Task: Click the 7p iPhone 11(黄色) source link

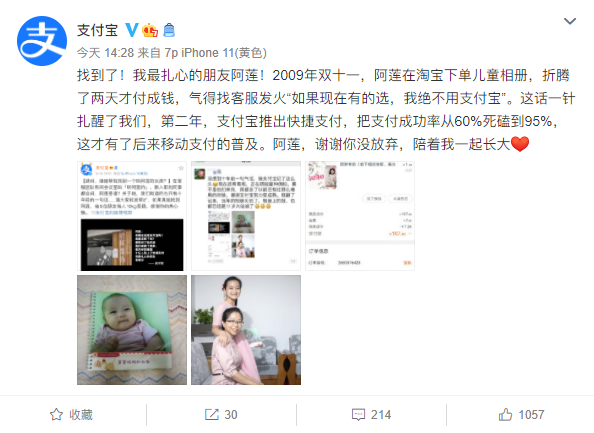Action: (215, 53)
